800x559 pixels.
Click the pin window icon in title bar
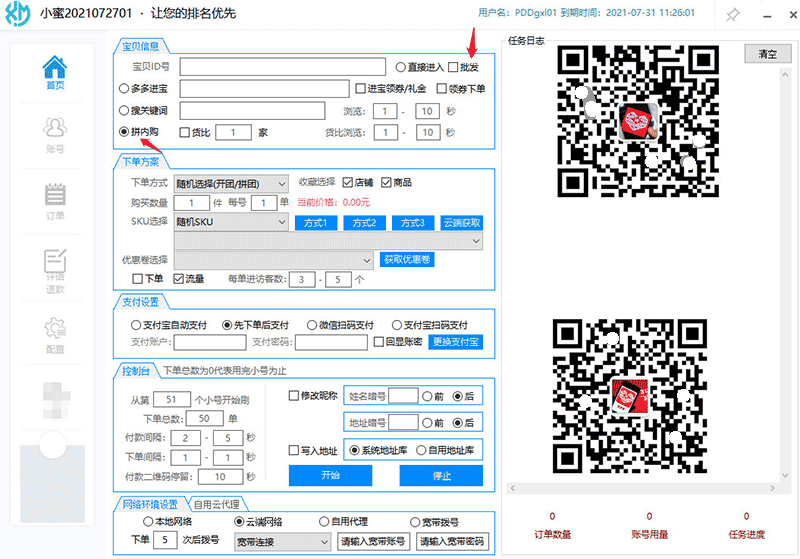[x=732, y=15]
